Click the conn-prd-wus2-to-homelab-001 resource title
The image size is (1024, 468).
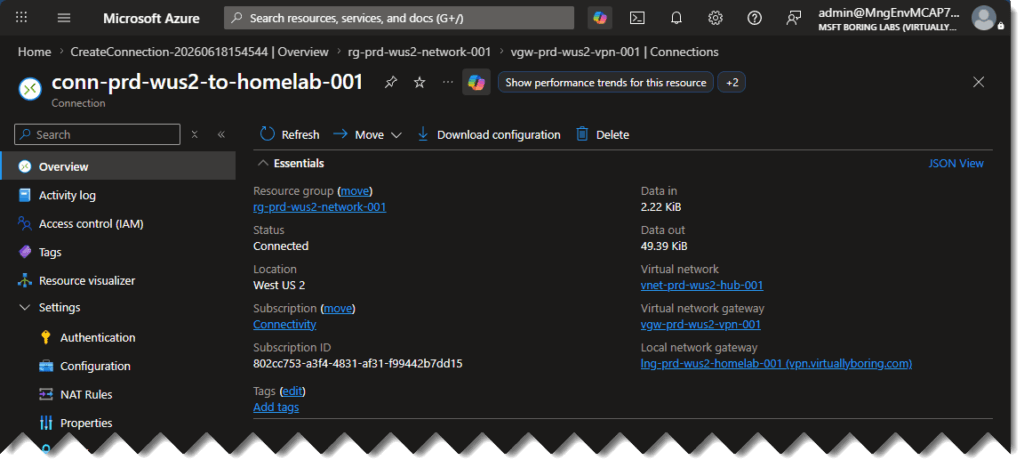coord(207,82)
